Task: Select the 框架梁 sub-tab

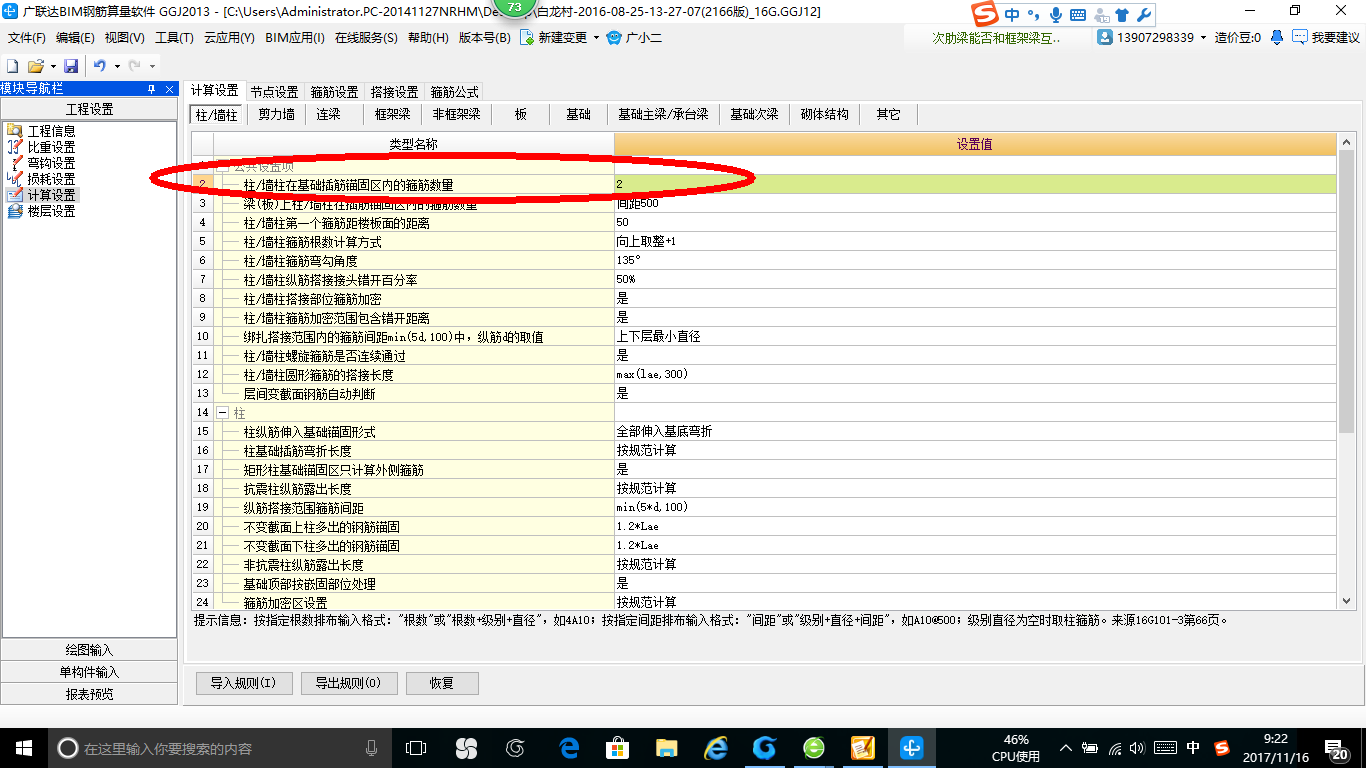Action: pos(392,114)
